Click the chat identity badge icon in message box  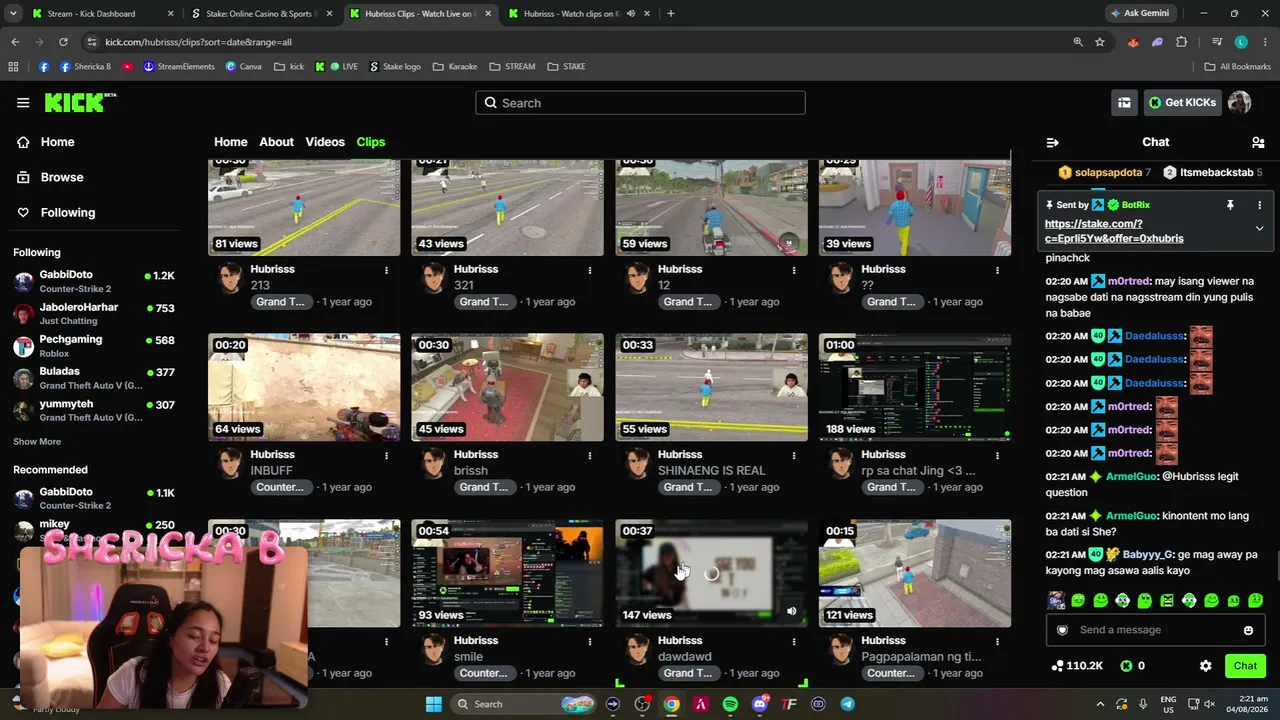(x=1062, y=630)
